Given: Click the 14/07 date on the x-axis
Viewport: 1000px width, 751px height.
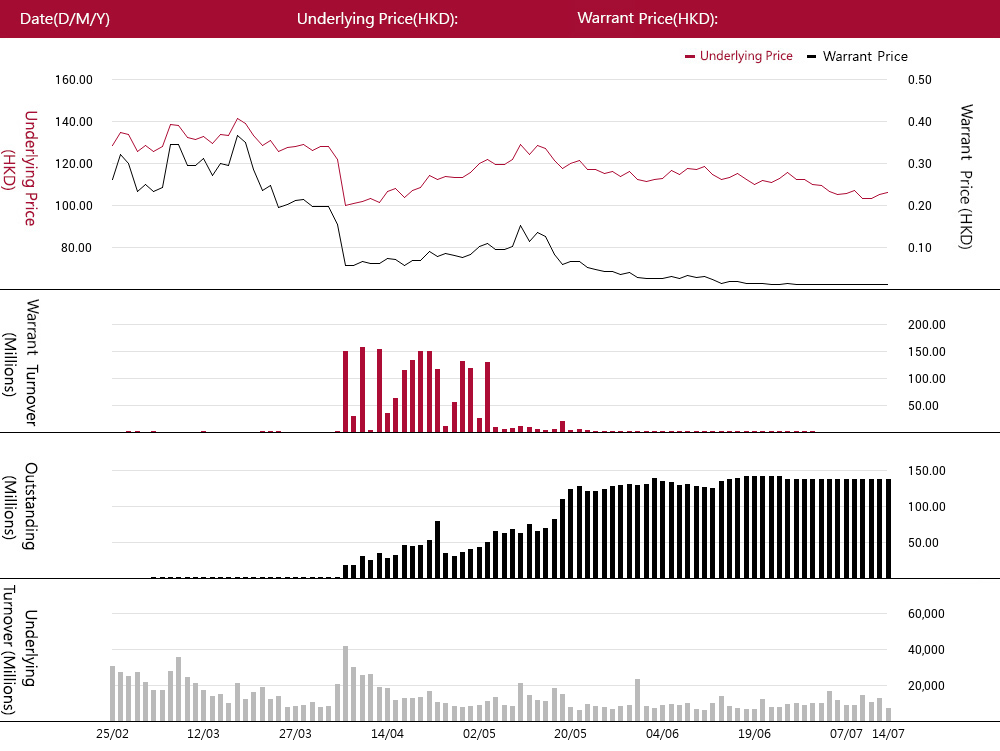Looking at the screenshot, I should tap(888, 734).
